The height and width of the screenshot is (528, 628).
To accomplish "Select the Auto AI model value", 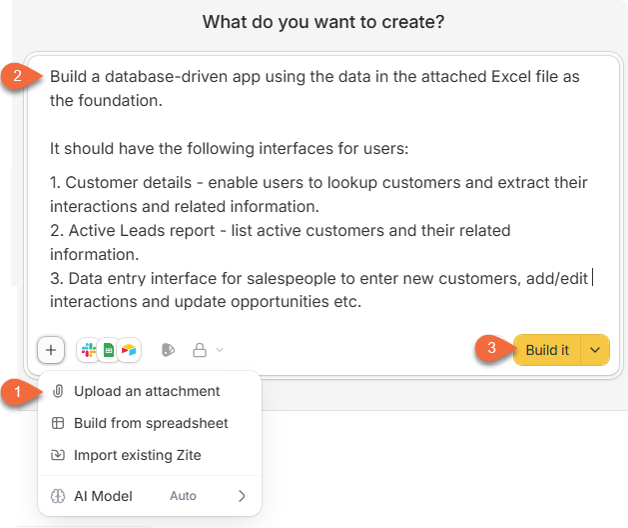I will tap(183, 496).
